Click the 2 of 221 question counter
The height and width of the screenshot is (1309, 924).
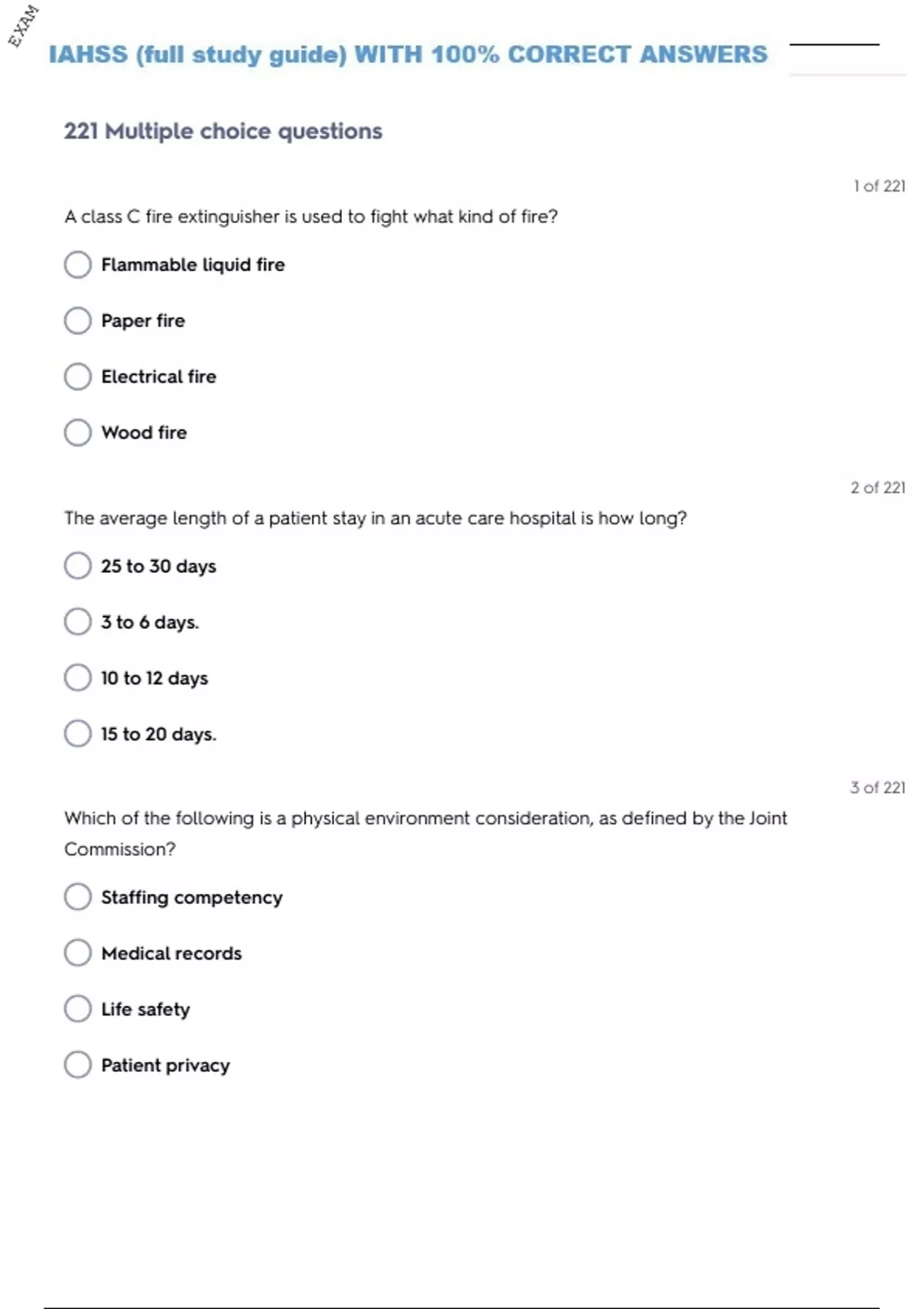pyautogui.click(x=877, y=487)
